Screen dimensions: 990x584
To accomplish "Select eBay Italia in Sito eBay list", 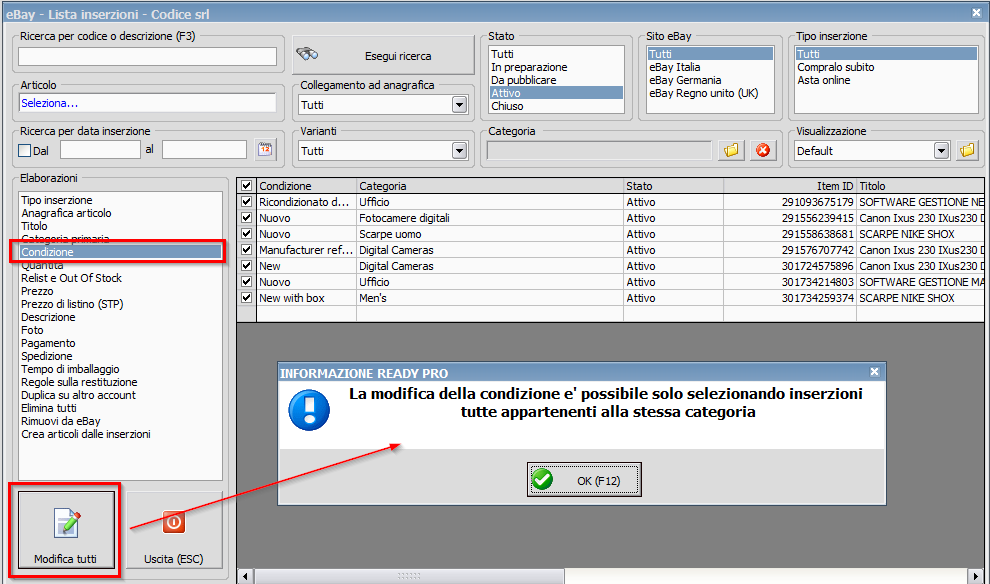I will [x=674, y=67].
